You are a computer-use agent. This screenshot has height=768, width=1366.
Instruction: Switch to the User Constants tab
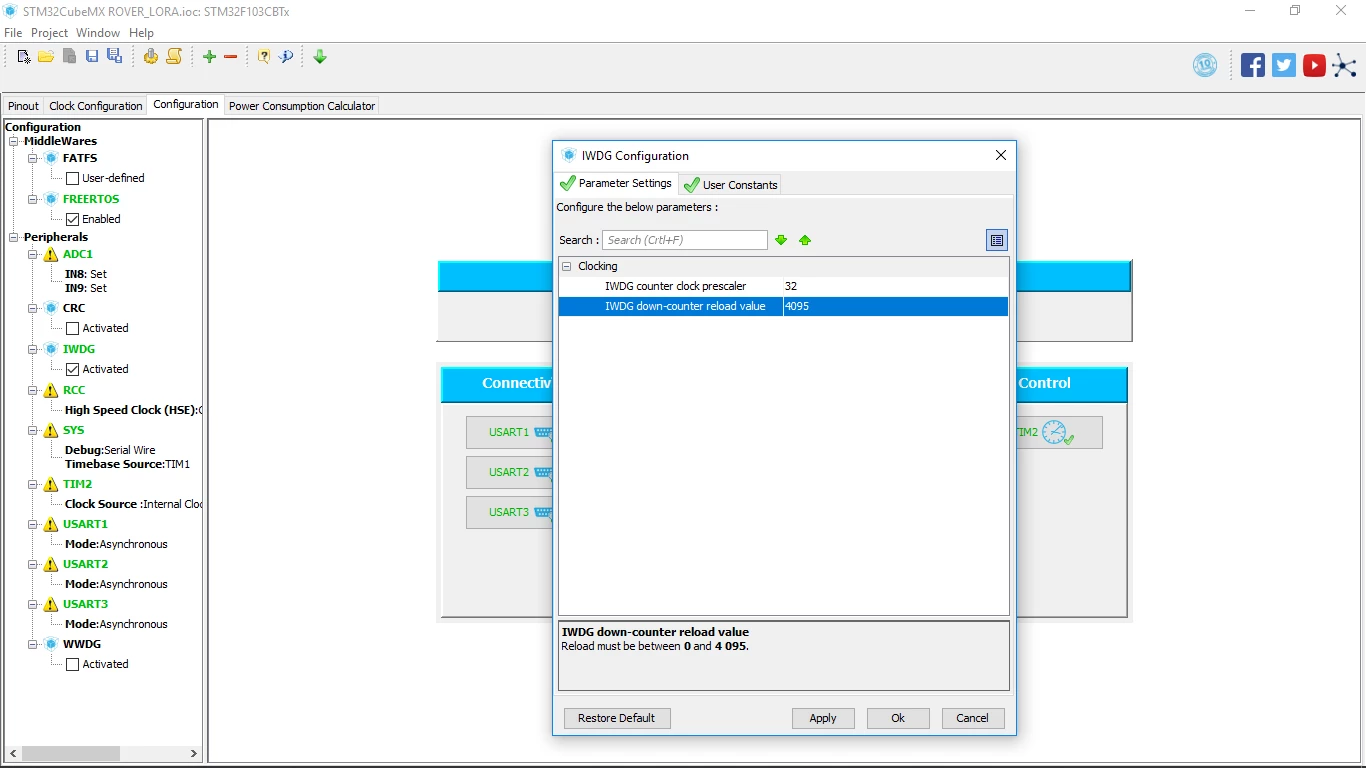click(730, 185)
